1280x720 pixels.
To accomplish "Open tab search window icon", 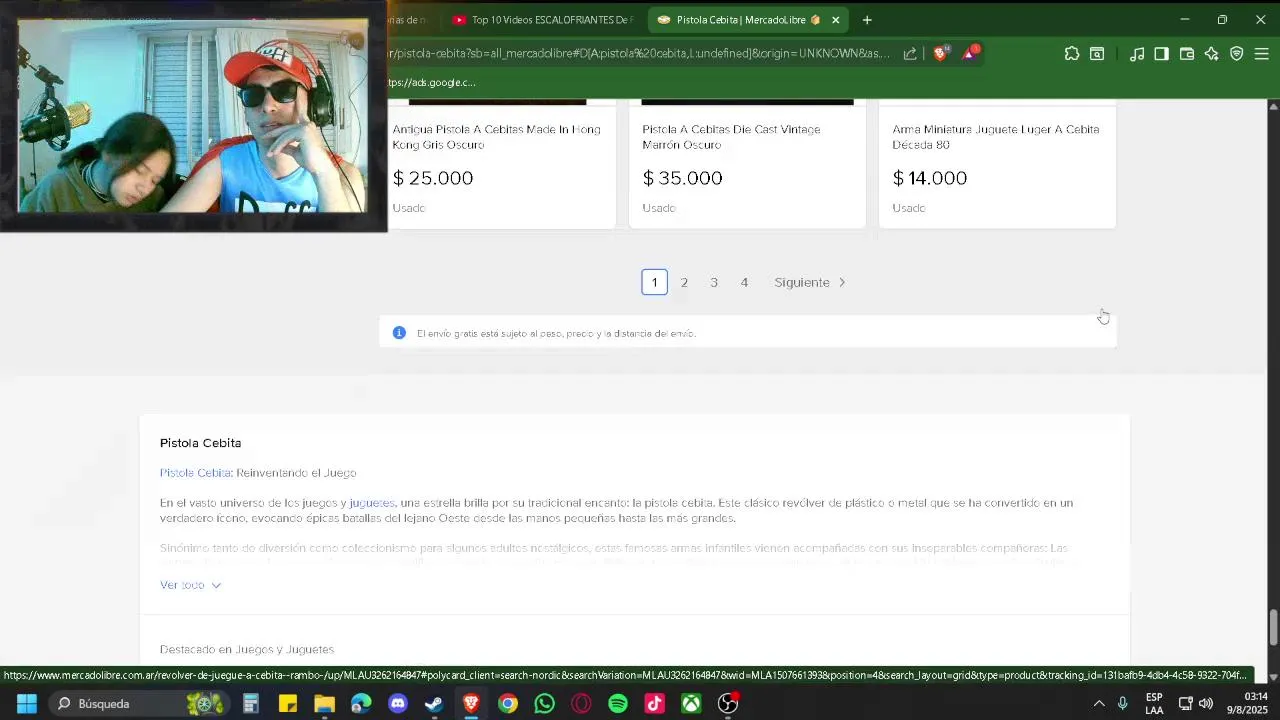I will pyautogui.click(x=1097, y=54).
